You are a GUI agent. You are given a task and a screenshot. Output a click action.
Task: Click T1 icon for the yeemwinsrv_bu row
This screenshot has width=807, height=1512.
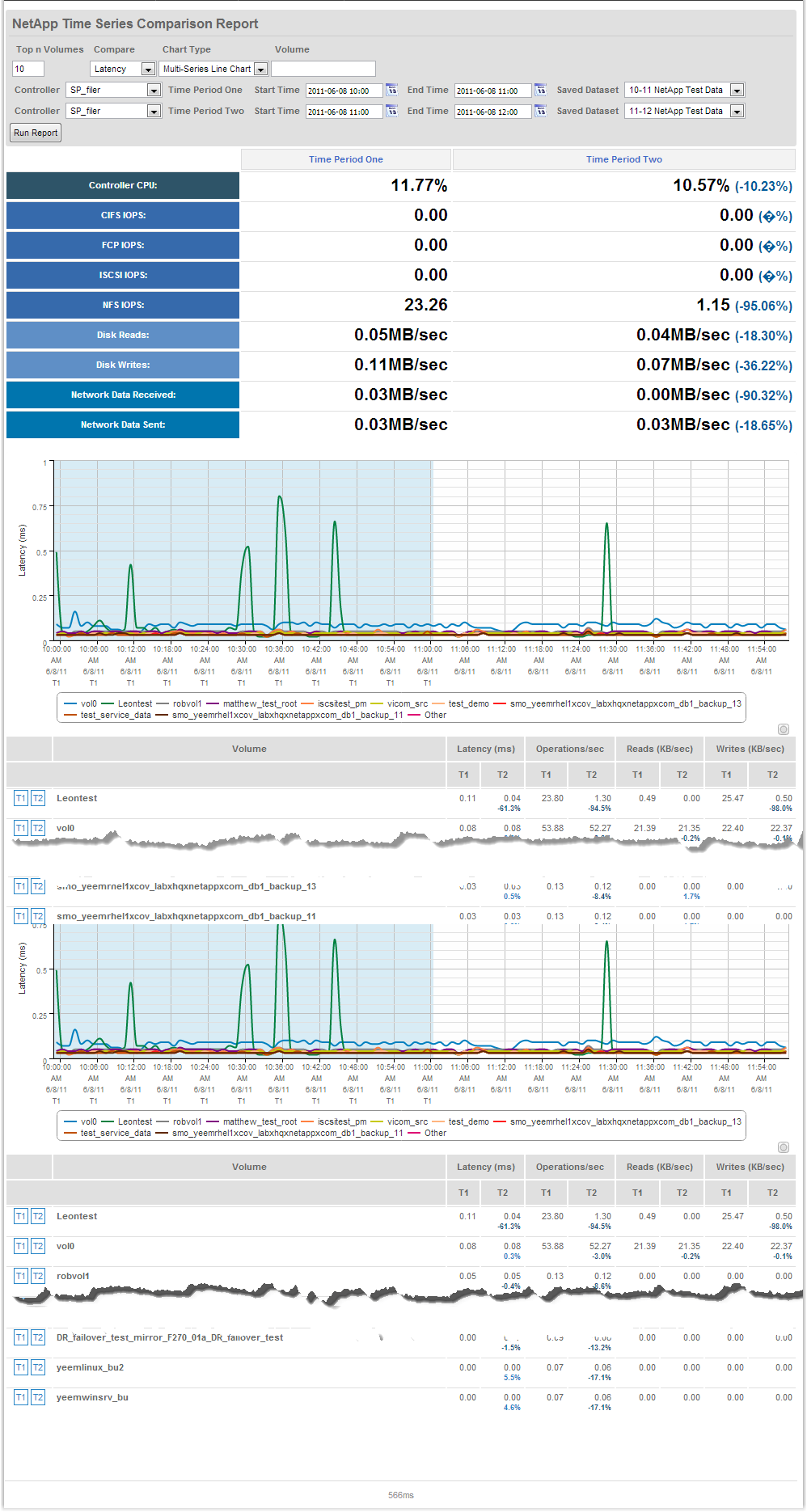21,1398
